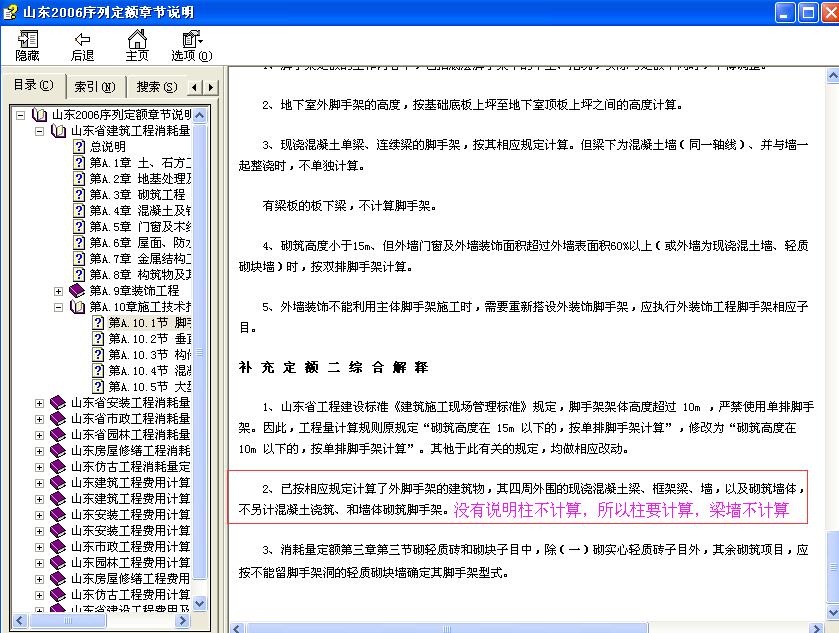This screenshot has height=633, width=839.
Task: Switch to the 索引(N) tab
Action: 93,86
